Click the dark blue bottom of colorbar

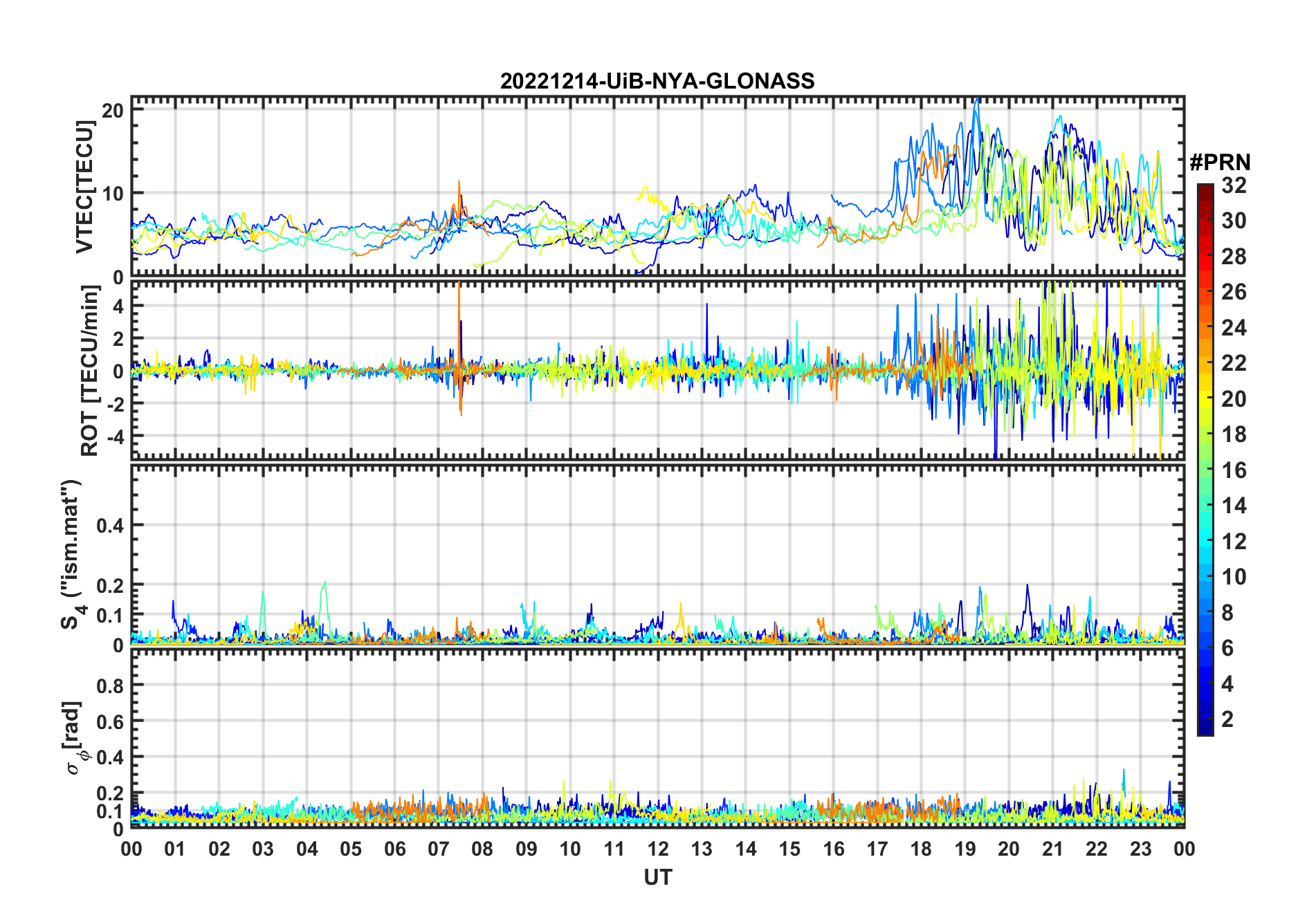tap(1205, 726)
